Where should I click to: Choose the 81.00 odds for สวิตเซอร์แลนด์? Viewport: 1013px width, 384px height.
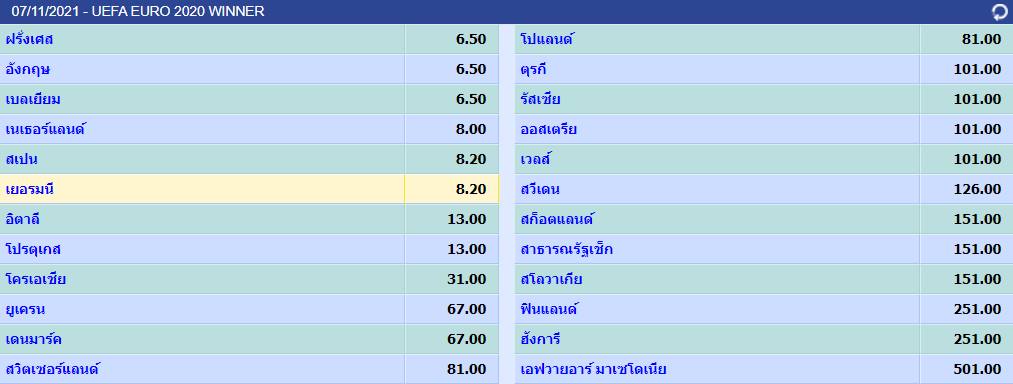click(466, 370)
